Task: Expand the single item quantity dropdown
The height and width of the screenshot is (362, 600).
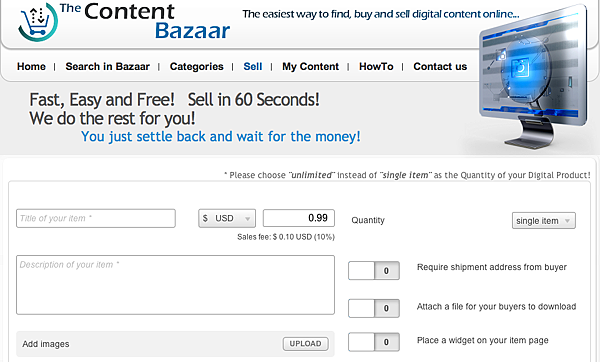Action: (x=543, y=220)
